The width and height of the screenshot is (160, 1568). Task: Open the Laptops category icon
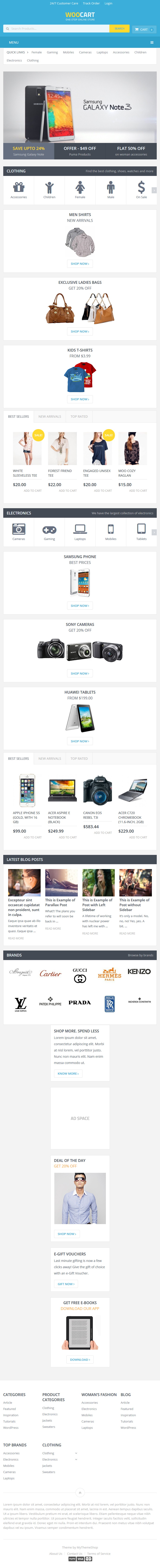pos(80,528)
